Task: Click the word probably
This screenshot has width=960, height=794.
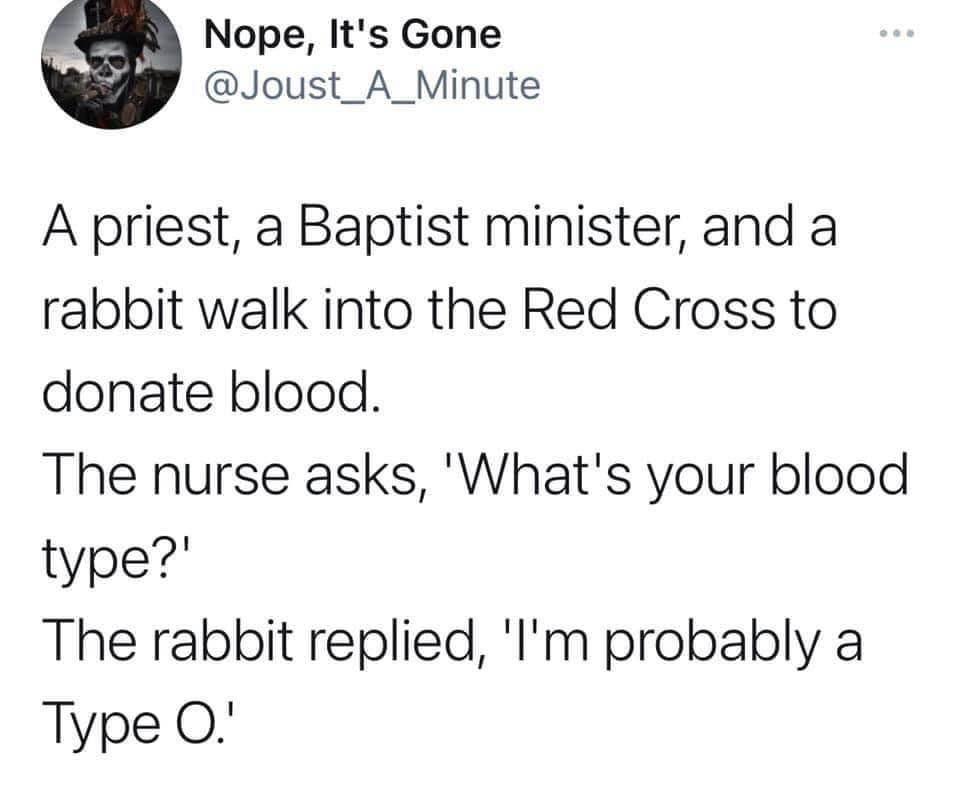Action: pyautogui.click(x=713, y=642)
